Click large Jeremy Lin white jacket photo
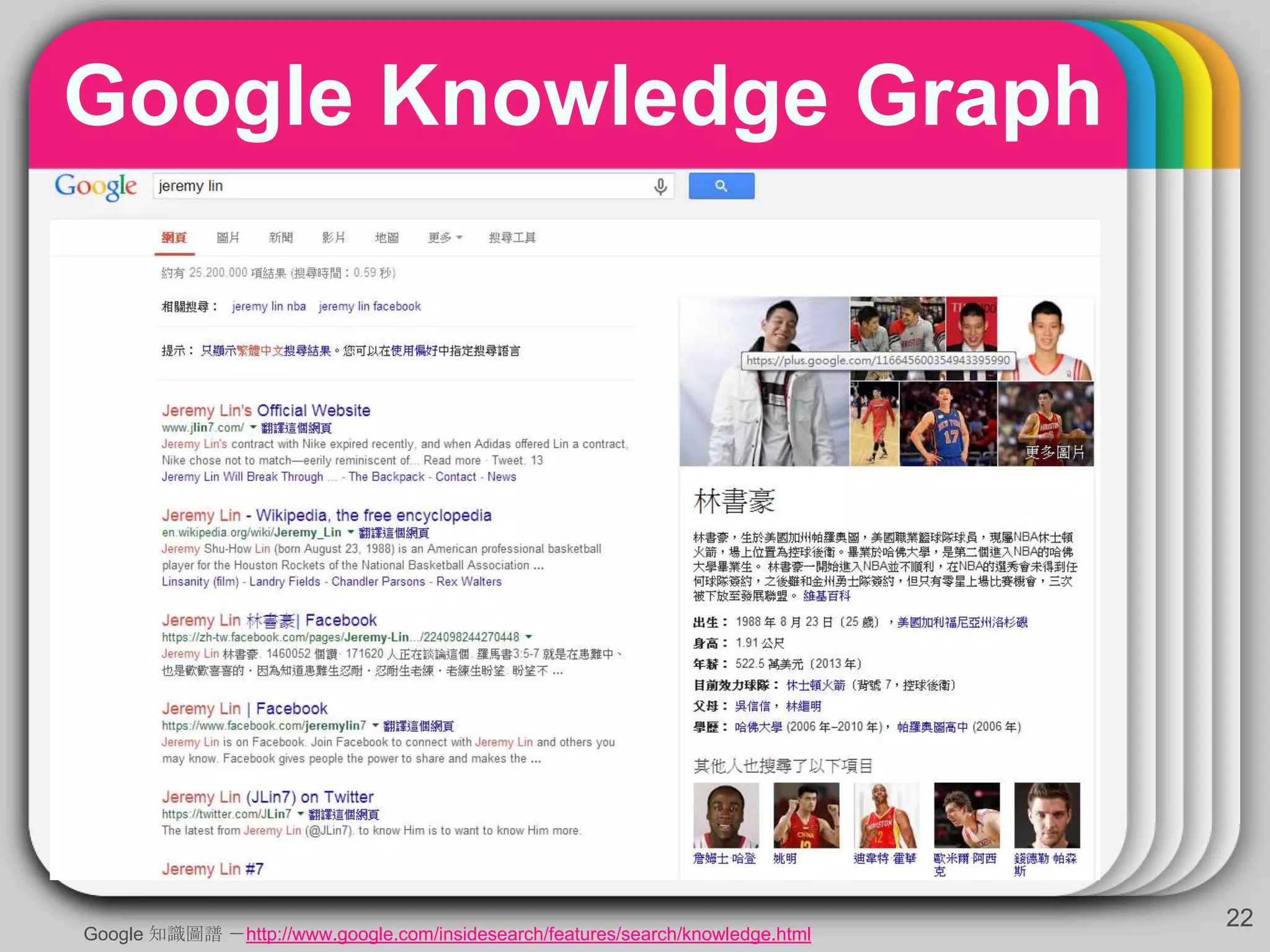 [764, 382]
